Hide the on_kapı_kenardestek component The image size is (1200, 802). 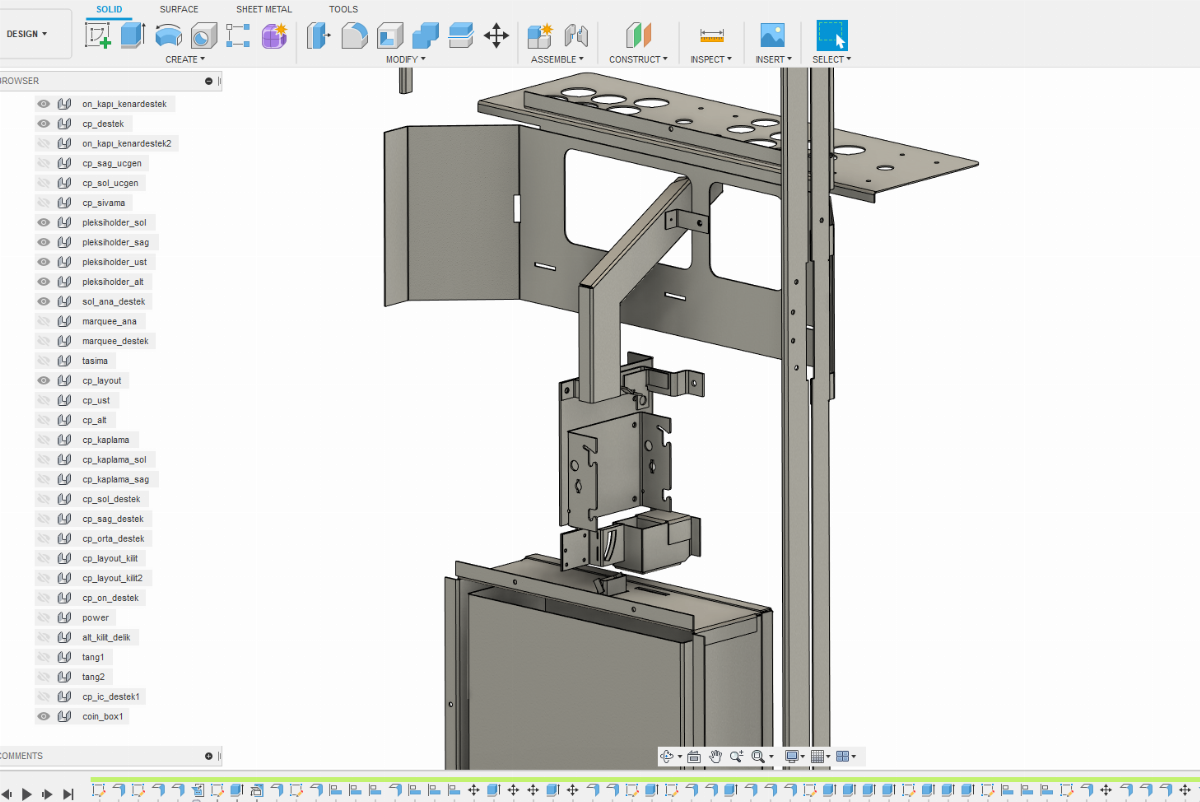pos(44,104)
